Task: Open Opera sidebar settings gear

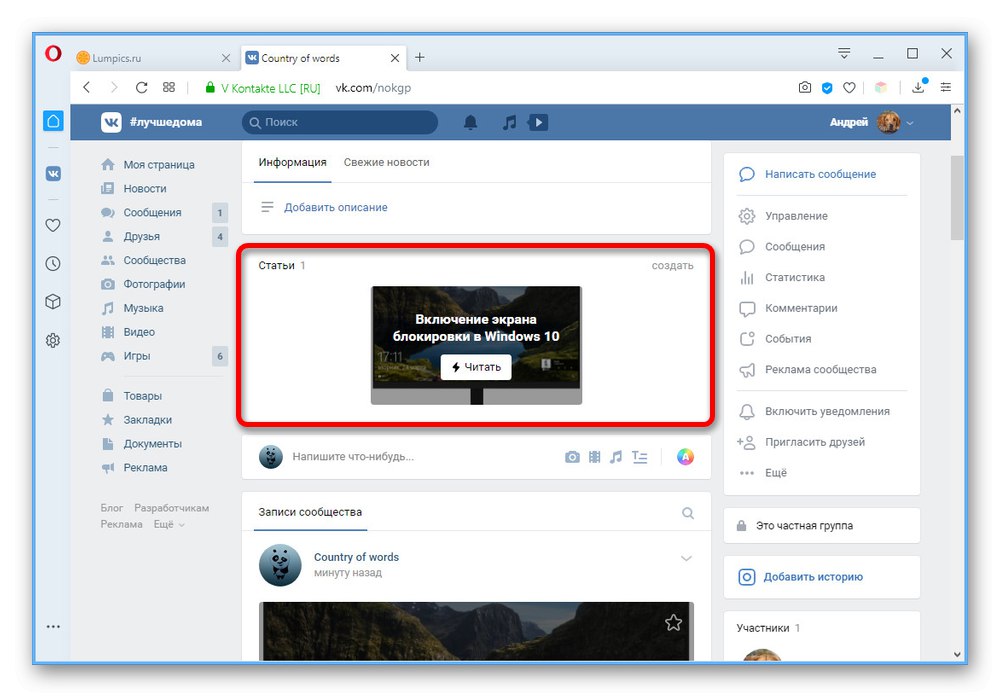Action: (x=53, y=341)
